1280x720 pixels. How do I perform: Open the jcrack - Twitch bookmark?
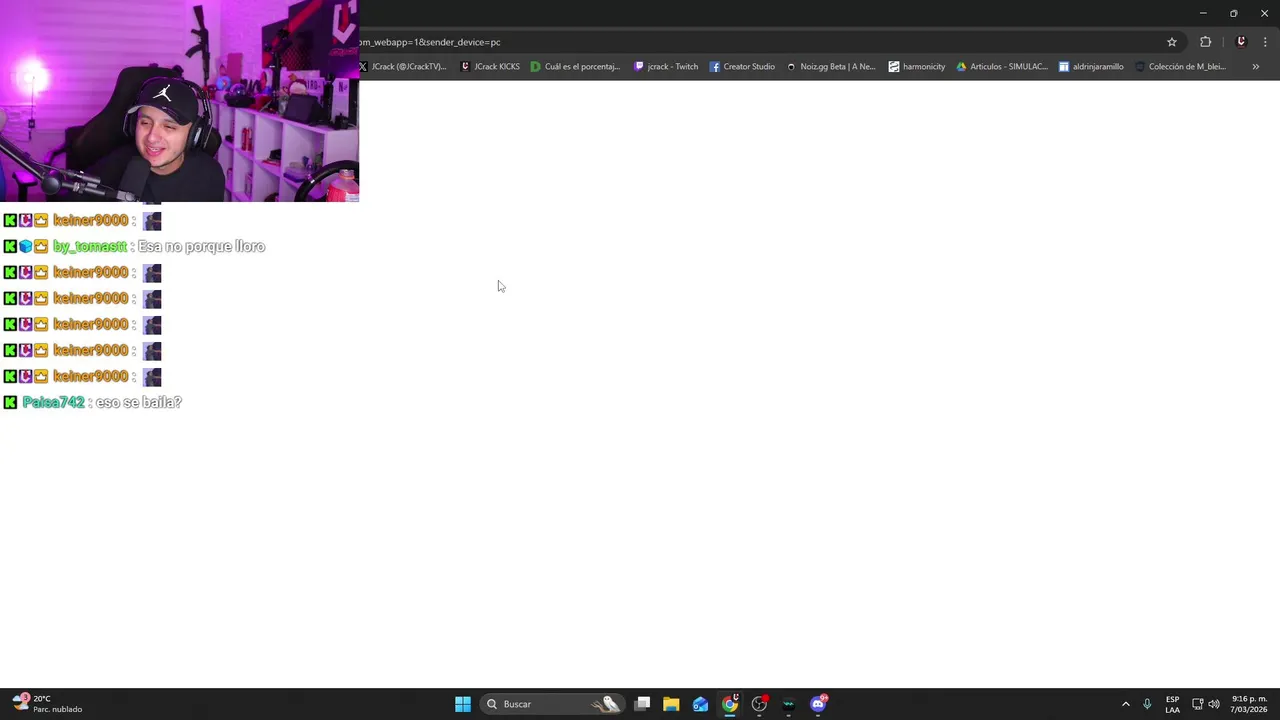pos(666,67)
